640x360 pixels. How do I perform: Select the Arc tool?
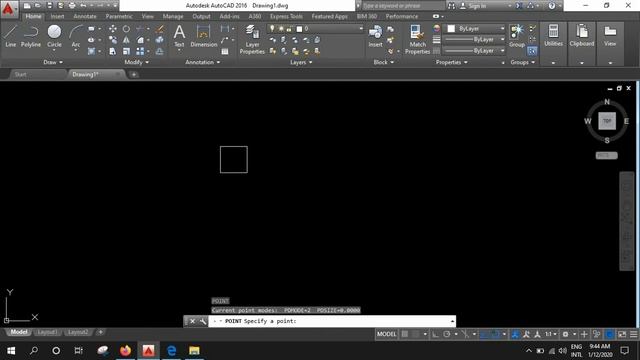pos(76,36)
